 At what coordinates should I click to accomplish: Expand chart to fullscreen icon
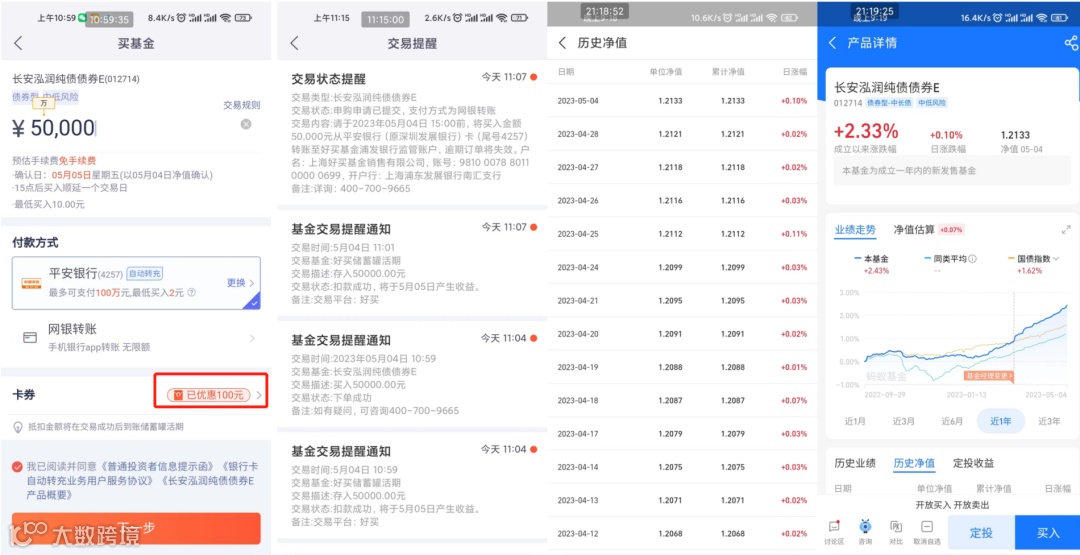(1066, 229)
